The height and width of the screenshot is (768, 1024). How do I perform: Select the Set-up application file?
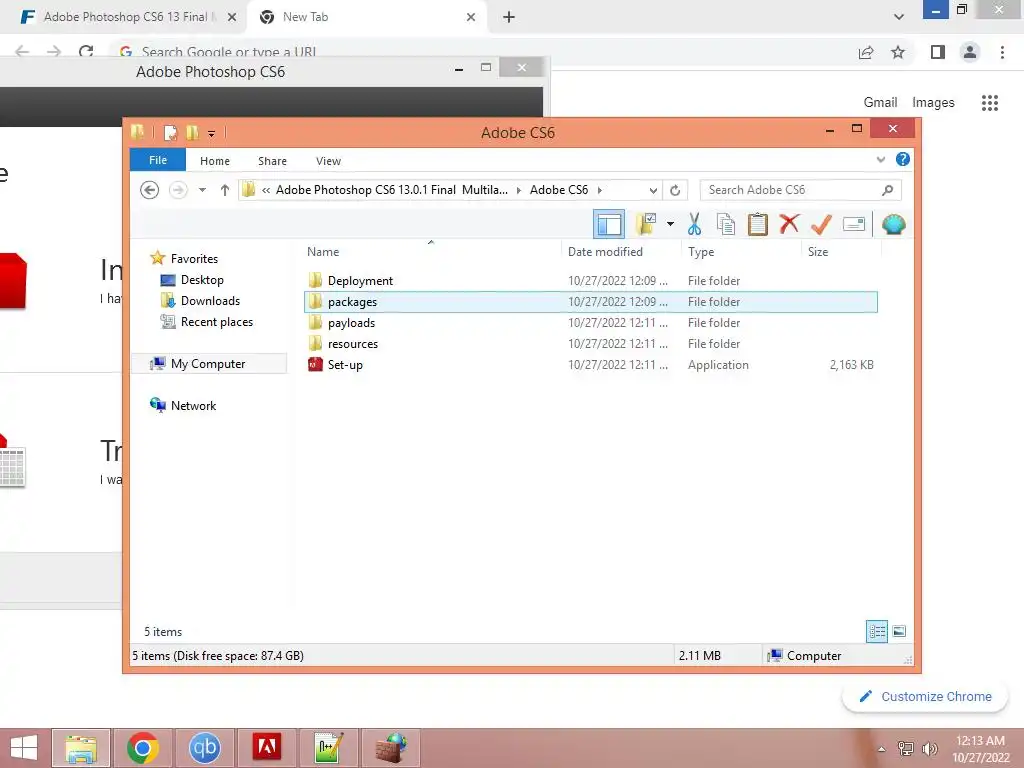345,364
